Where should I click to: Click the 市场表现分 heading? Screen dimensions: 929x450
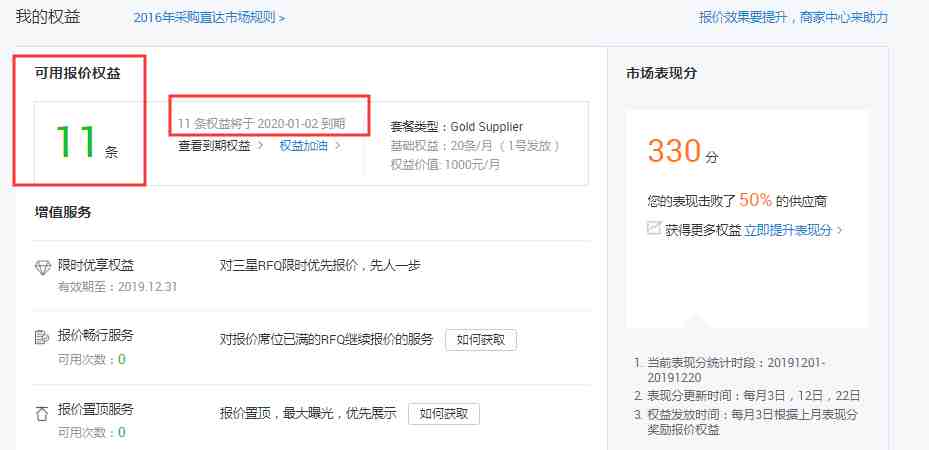pyautogui.click(x=661, y=73)
